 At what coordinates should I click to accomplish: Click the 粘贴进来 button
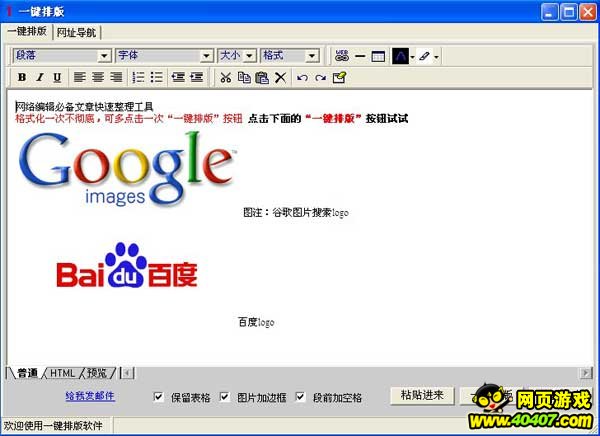click(422, 396)
